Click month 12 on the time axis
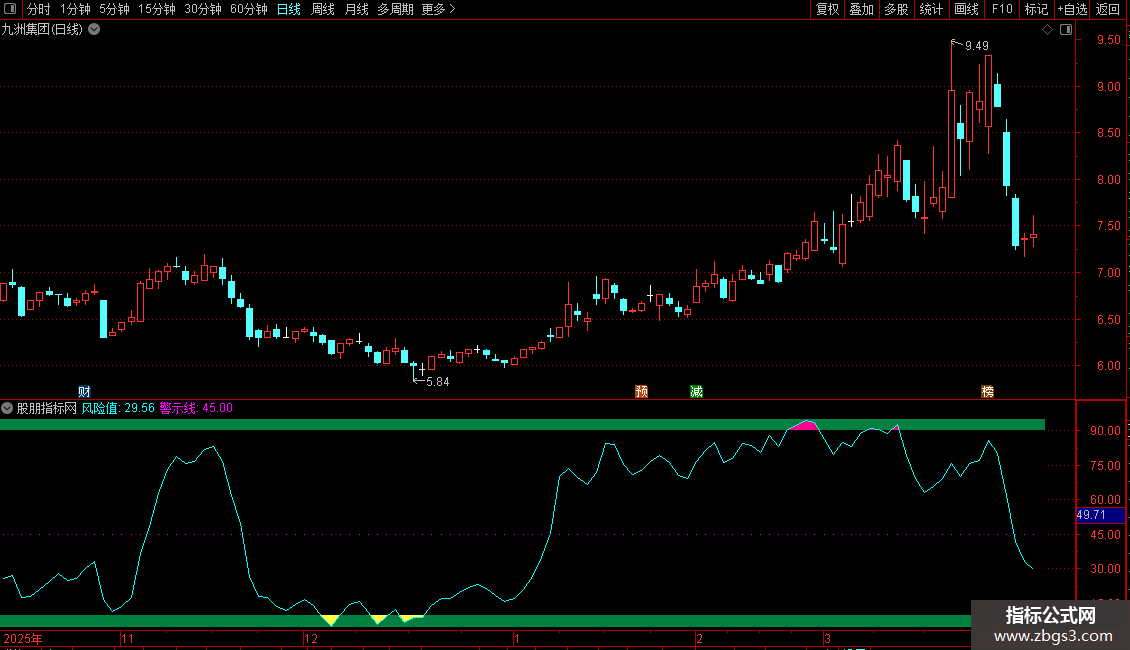This screenshot has height=650, width=1130. click(x=311, y=638)
